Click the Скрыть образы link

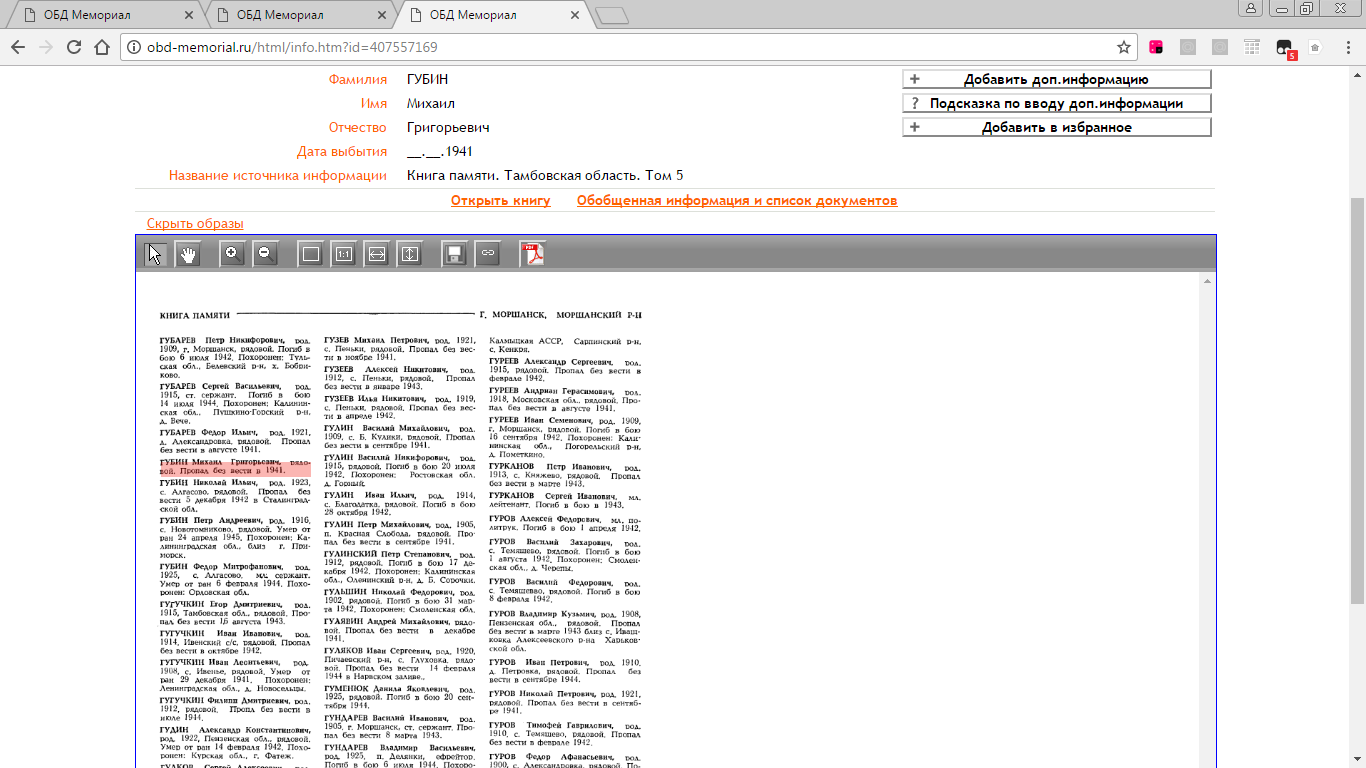(195, 224)
